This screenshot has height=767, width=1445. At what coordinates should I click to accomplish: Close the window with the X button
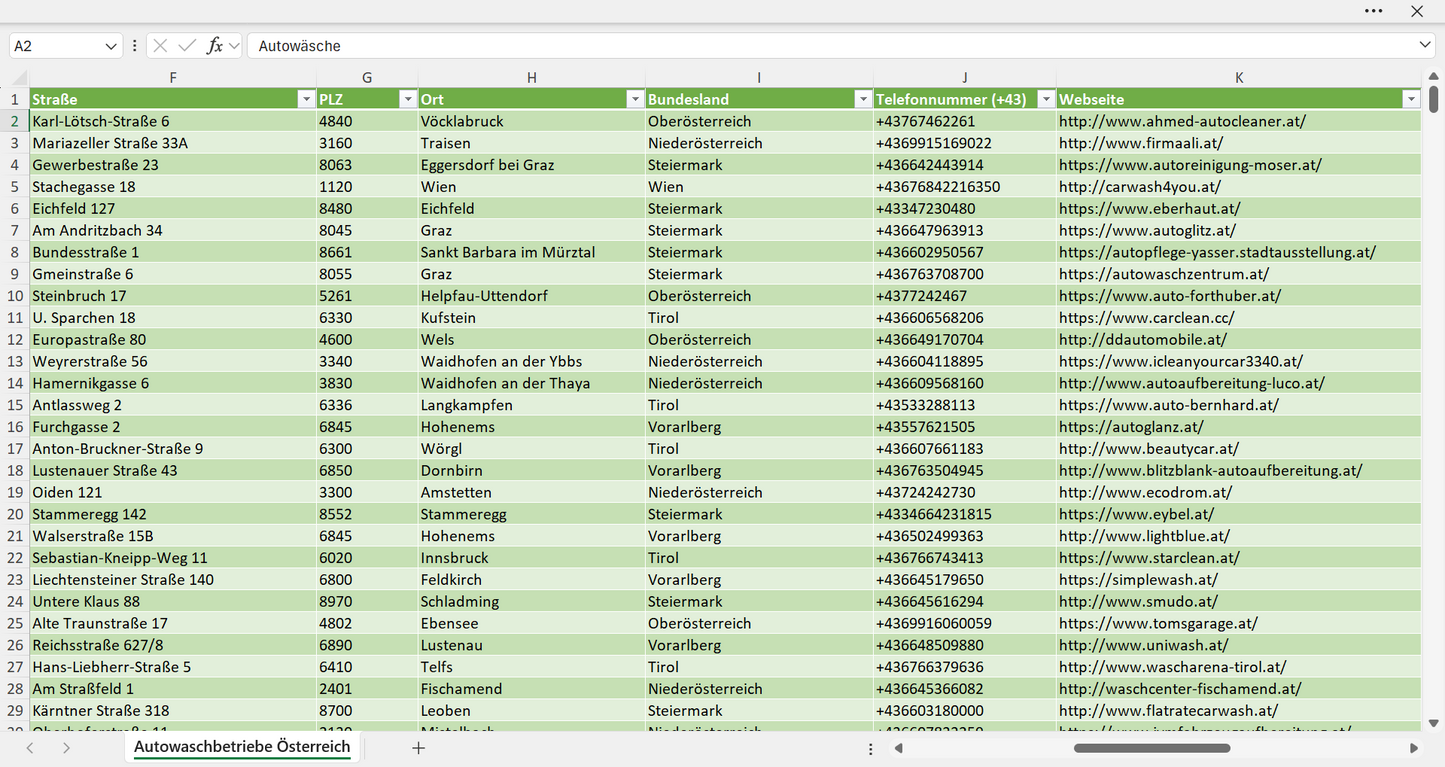click(1417, 11)
